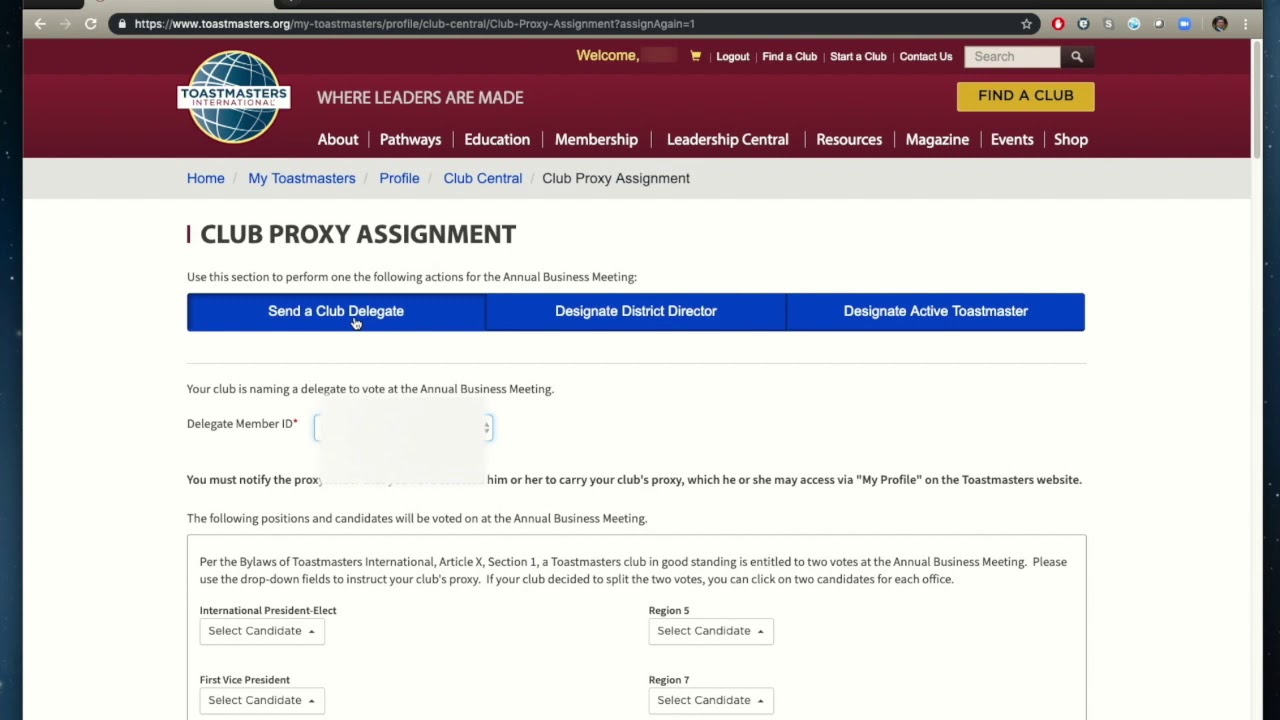
Task: Open First Vice President Select Candidate dropdown
Action: [262, 700]
